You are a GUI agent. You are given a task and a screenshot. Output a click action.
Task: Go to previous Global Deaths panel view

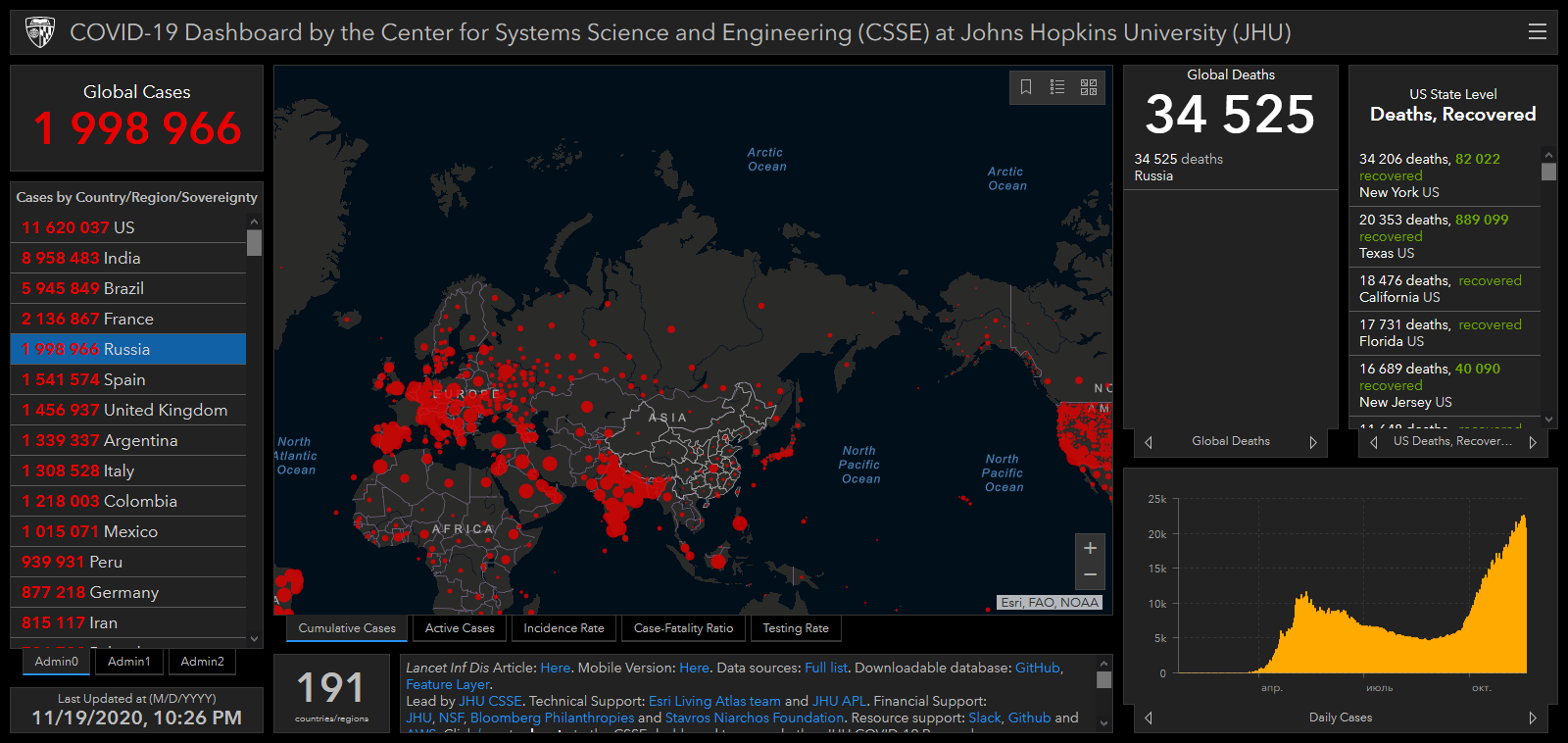[1149, 442]
